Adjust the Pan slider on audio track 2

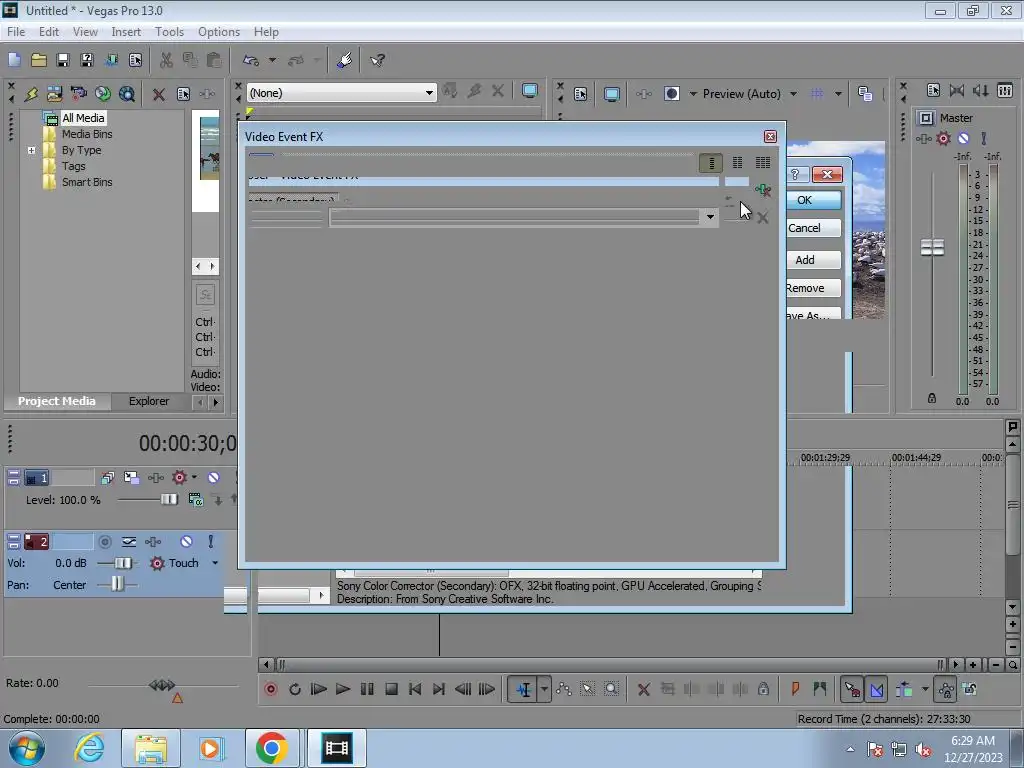coord(118,584)
